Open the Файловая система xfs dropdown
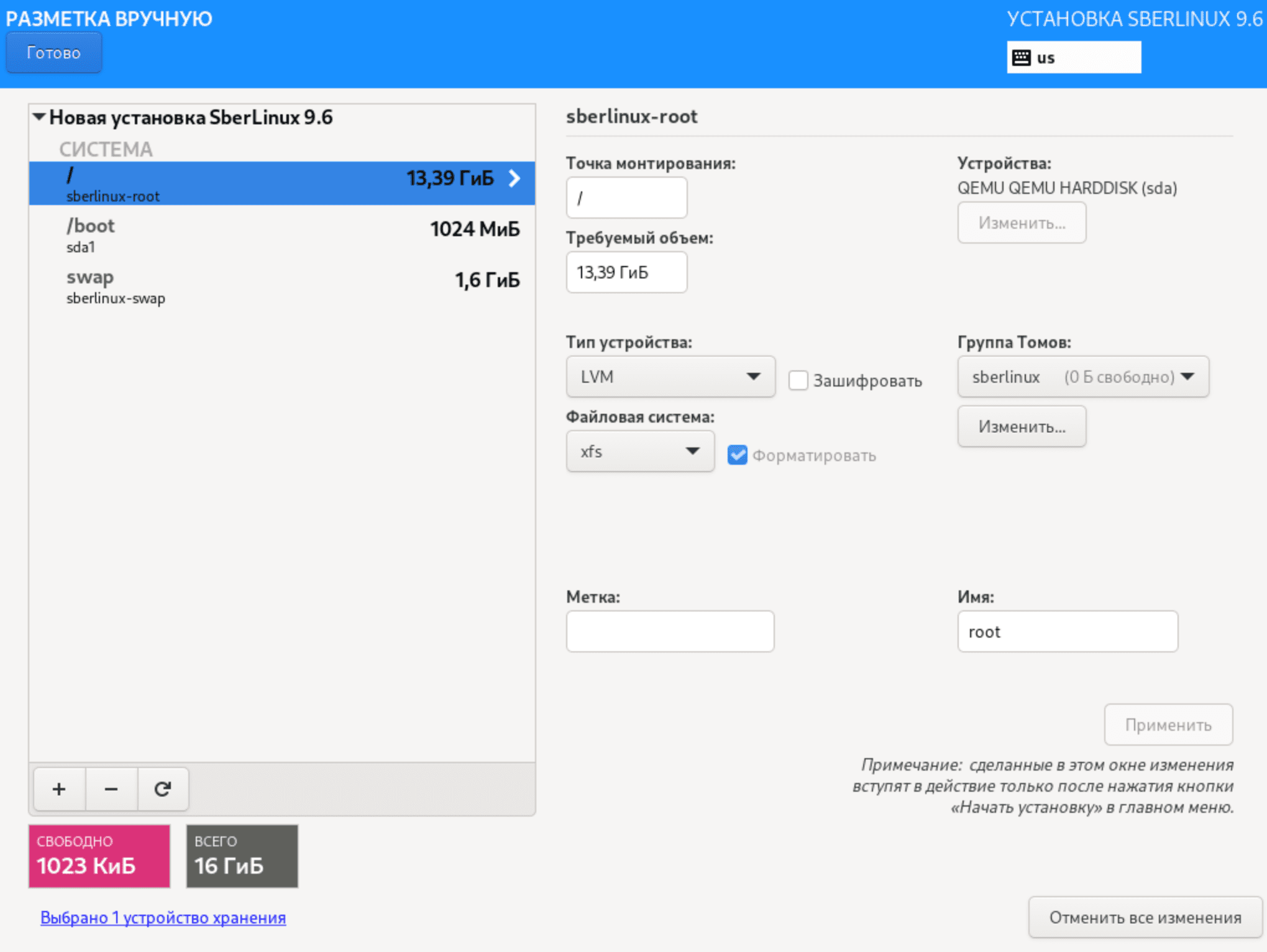Screen dimensions: 1267x952 (x=640, y=451)
